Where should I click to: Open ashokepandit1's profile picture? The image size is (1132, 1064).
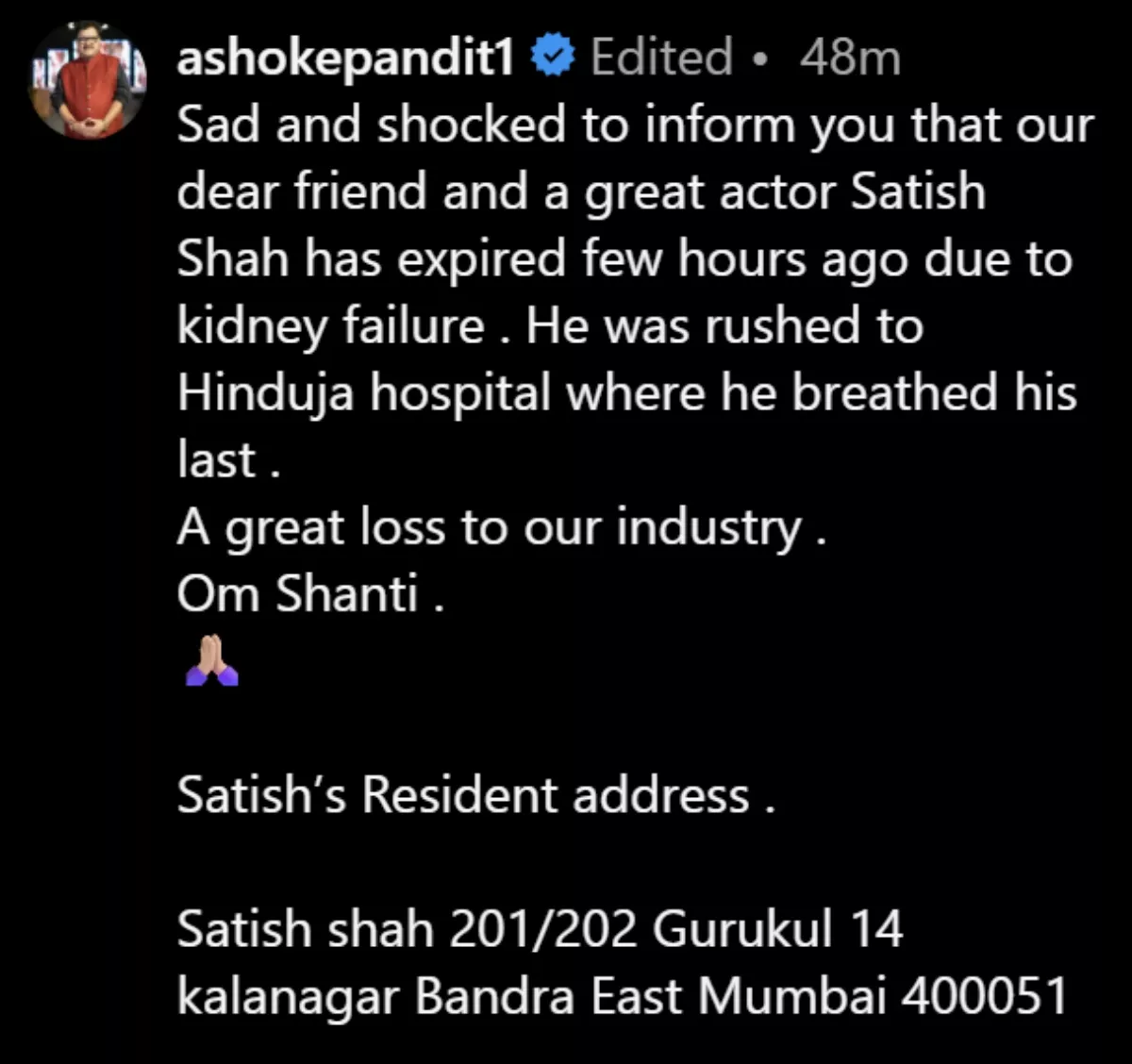pyautogui.click(x=89, y=81)
